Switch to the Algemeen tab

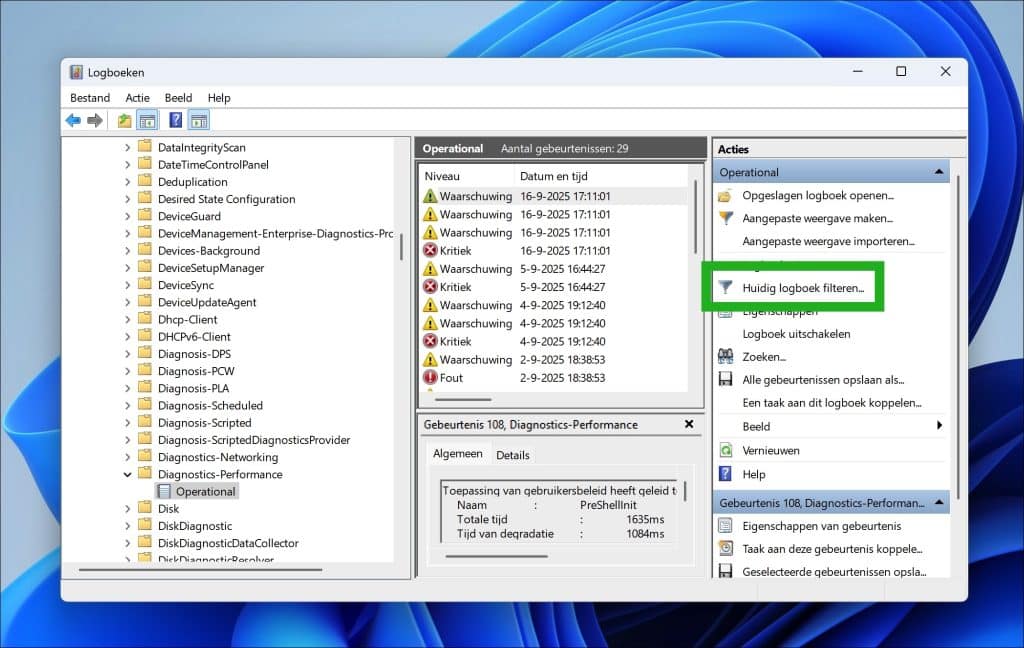coord(458,453)
